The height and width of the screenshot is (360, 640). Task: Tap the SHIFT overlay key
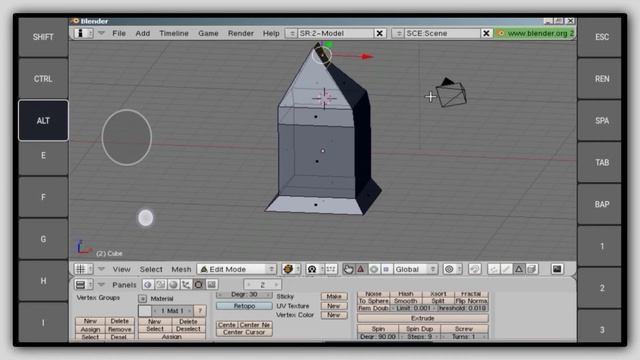[x=43, y=37]
